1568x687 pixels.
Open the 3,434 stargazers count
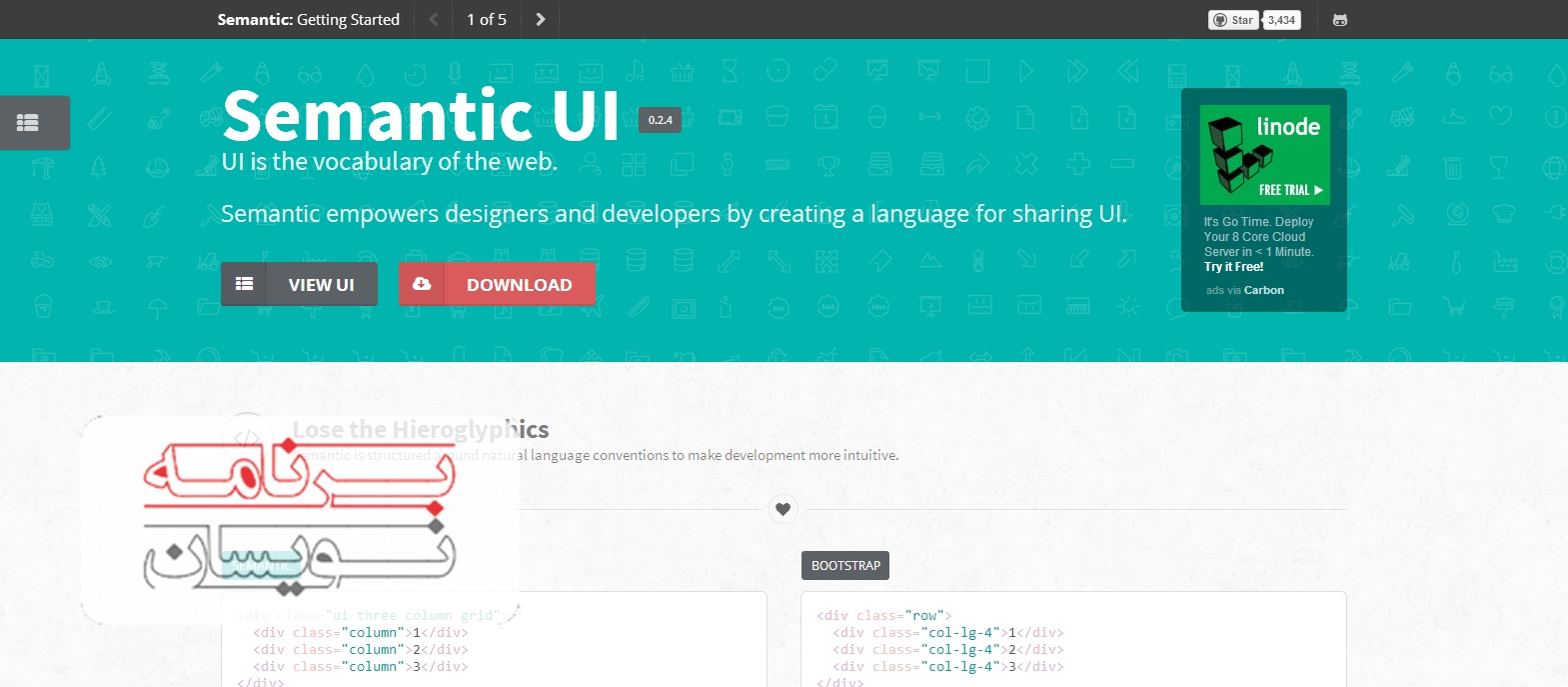(x=1281, y=20)
